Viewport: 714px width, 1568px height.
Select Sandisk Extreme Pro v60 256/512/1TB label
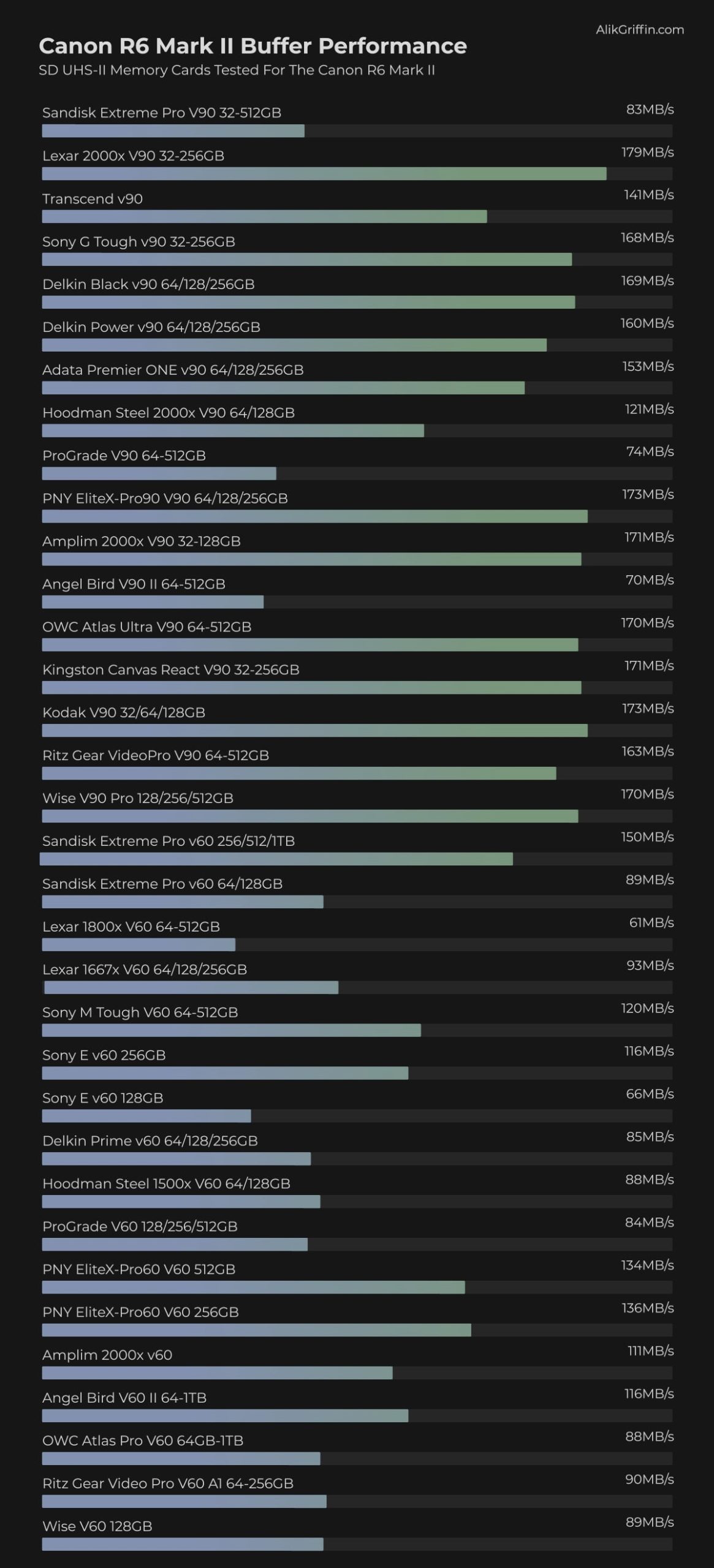(x=169, y=841)
